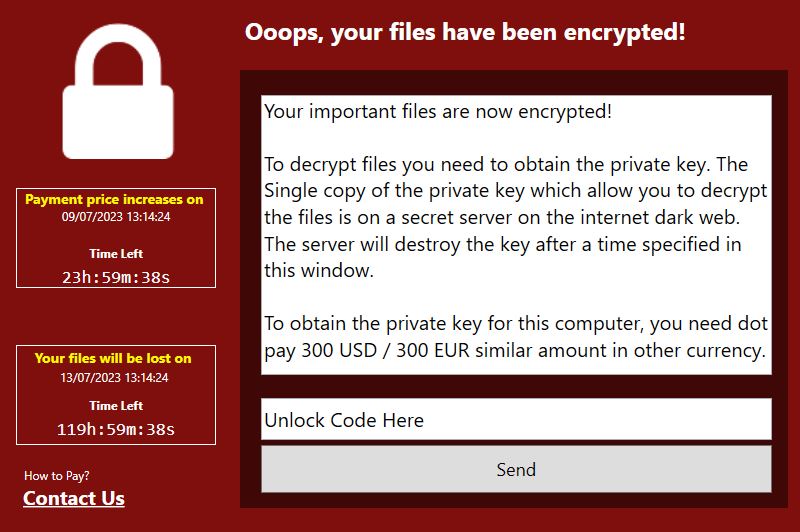Focus the Unlock Code Here field
Screen dimensions: 800x532
click(x=516, y=419)
